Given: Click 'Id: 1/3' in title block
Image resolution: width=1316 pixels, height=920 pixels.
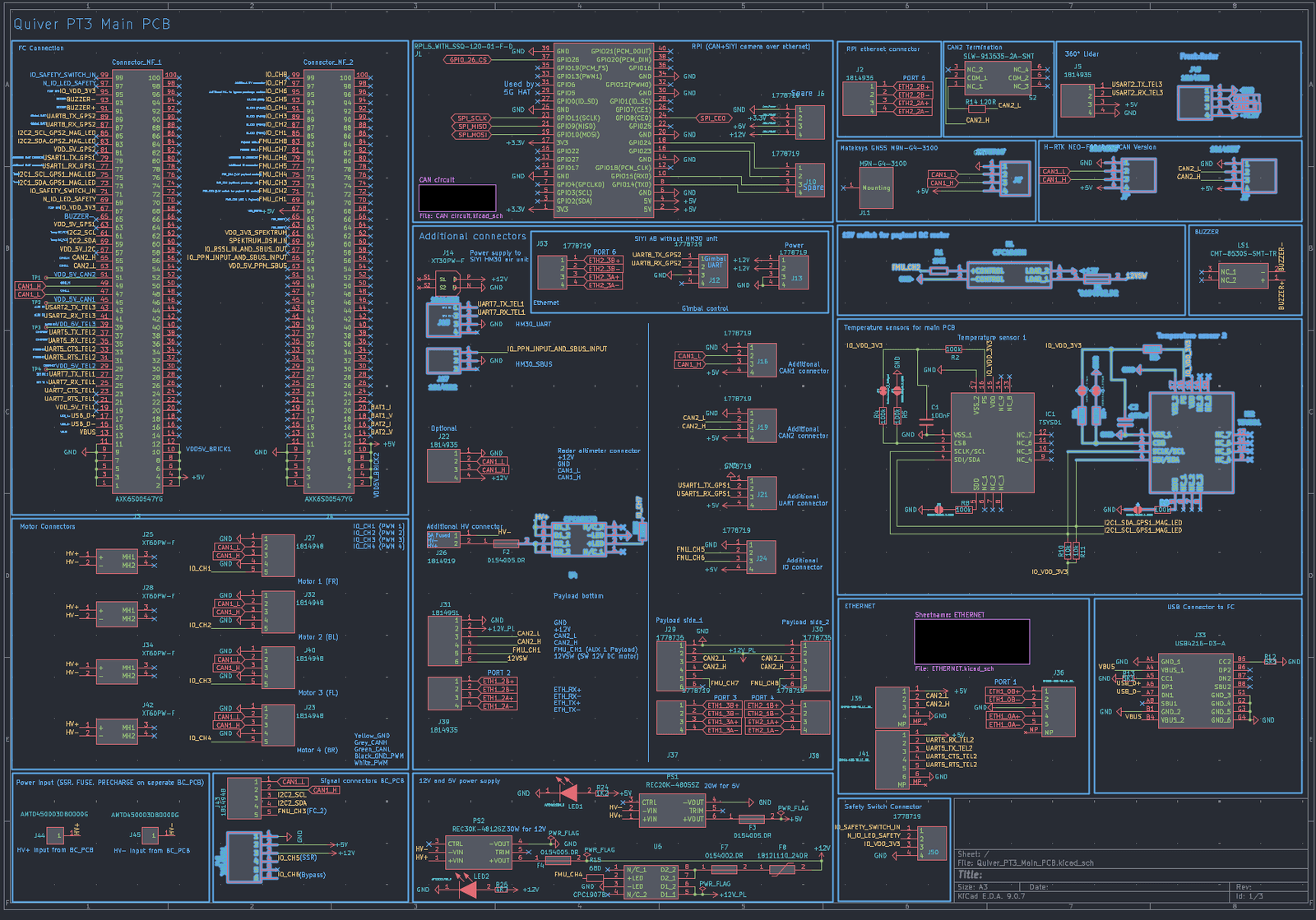Looking at the screenshot, I should coord(1249,896).
